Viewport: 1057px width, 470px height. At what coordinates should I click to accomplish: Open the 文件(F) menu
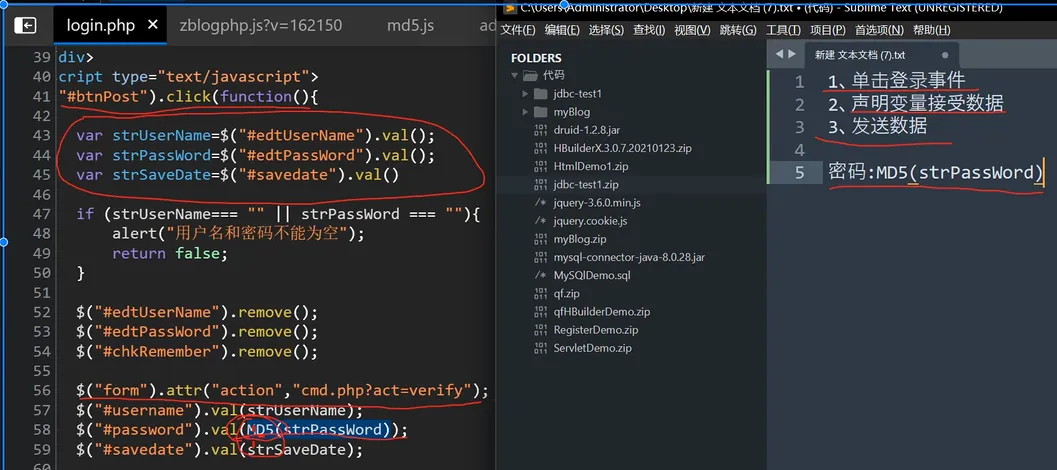[517, 30]
